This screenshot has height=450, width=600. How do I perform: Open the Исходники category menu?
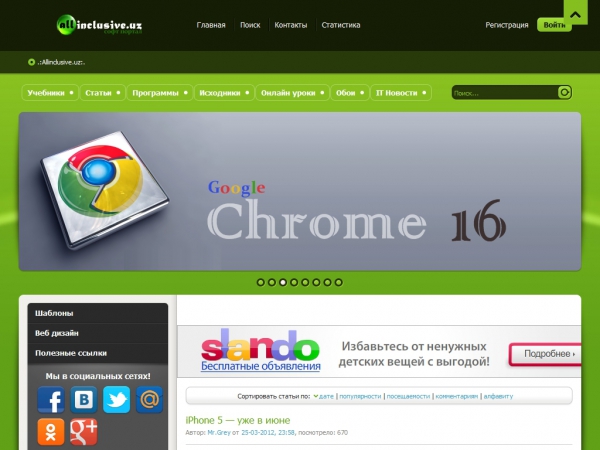pyautogui.click(x=224, y=93)
